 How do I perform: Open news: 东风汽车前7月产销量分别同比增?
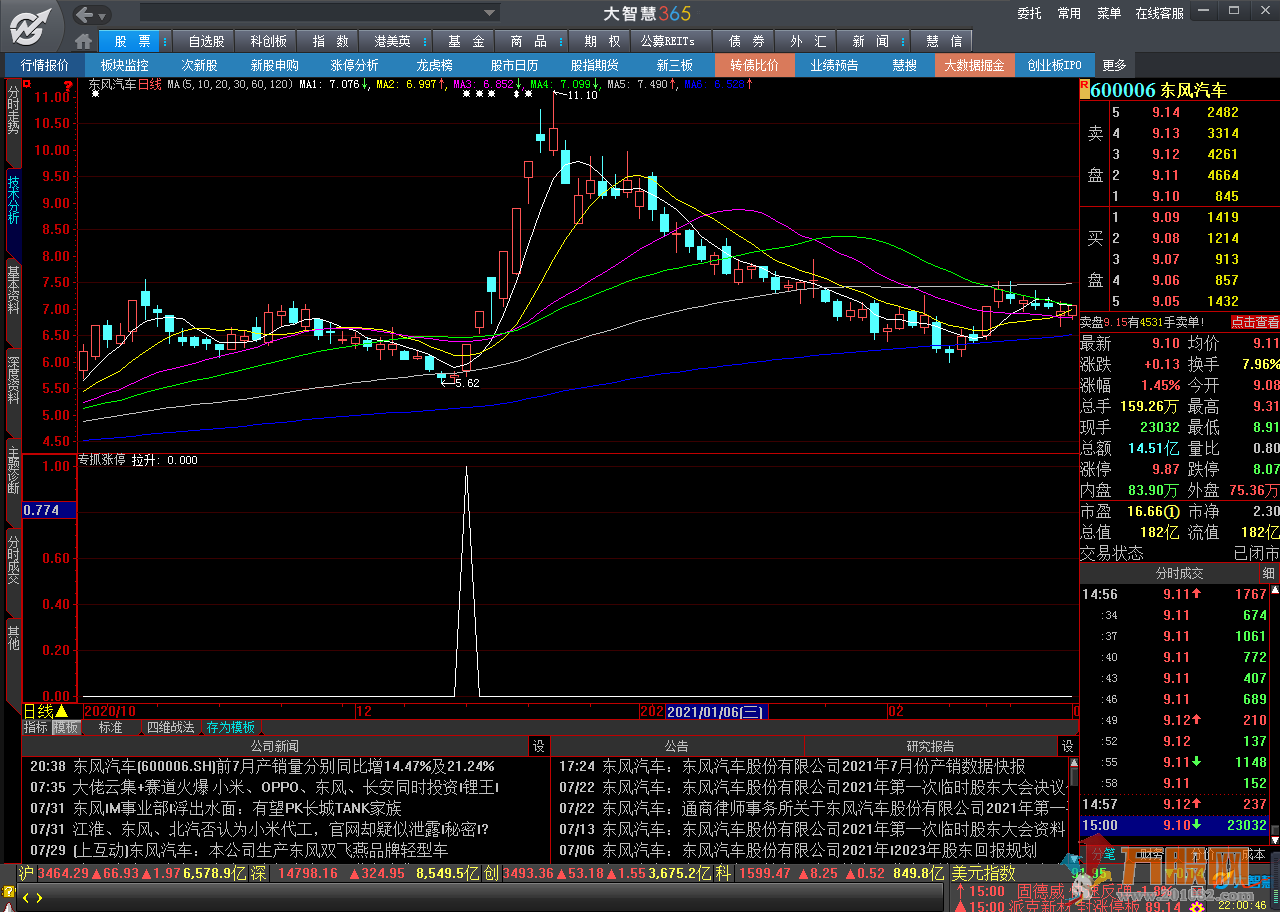284,767
